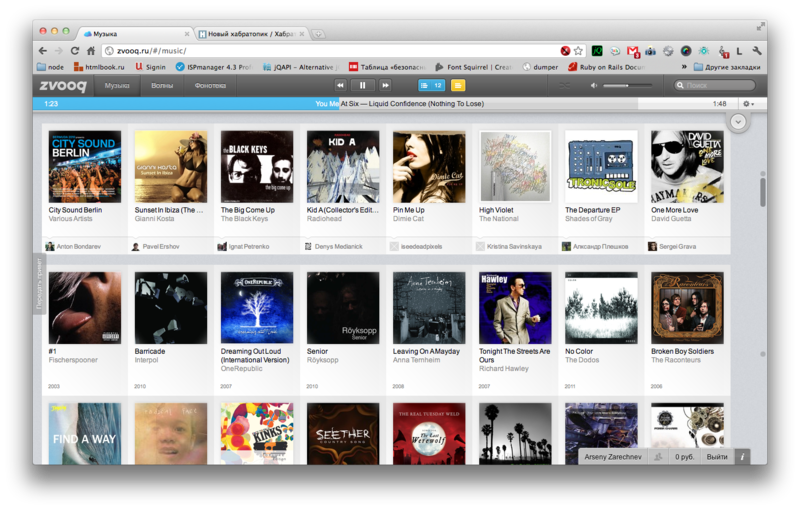Viewport: 800px width, 510px height.
Task: Open ISPmanager 4.3 bookmark
Action: point(213,67)
